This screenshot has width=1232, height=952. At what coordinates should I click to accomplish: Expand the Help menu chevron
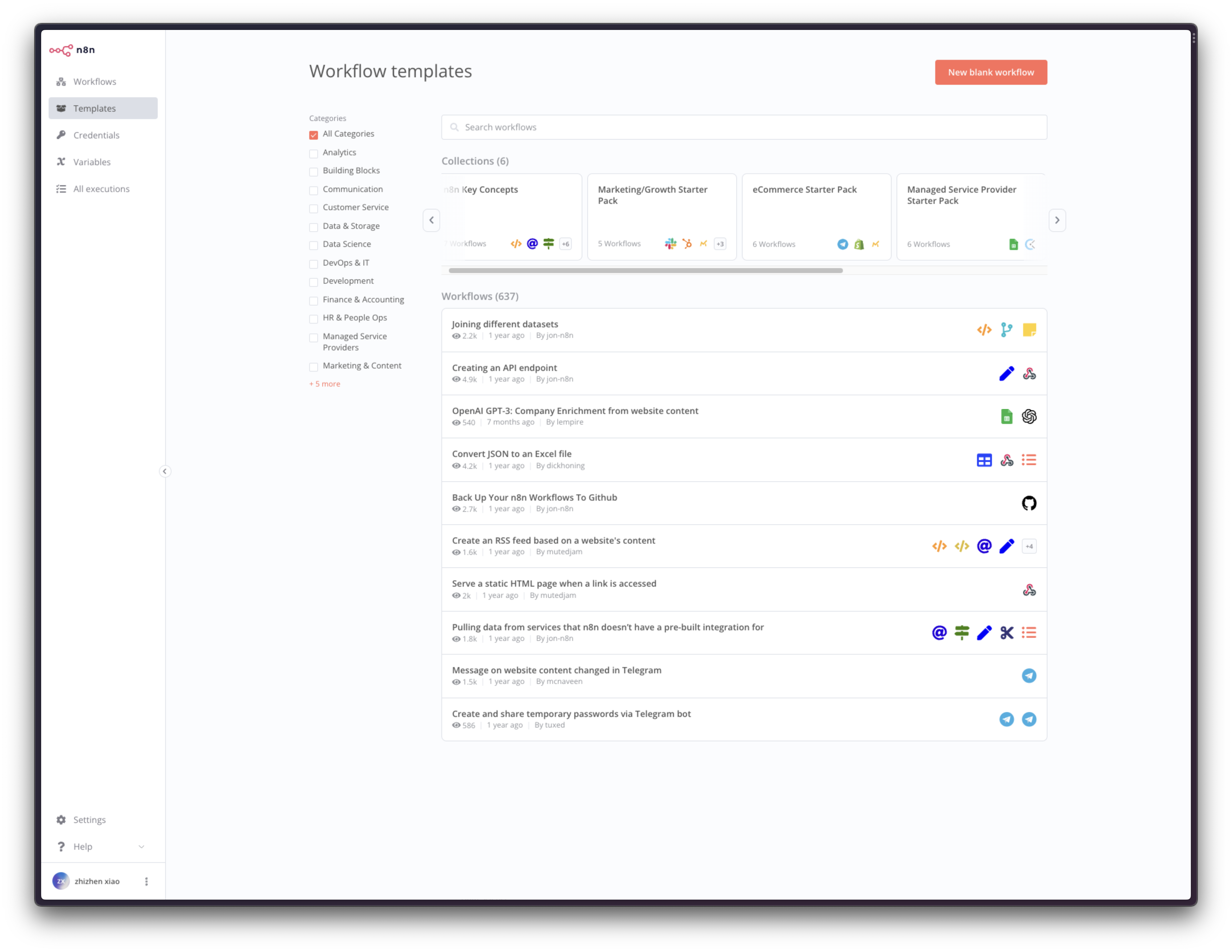point(142,847)
